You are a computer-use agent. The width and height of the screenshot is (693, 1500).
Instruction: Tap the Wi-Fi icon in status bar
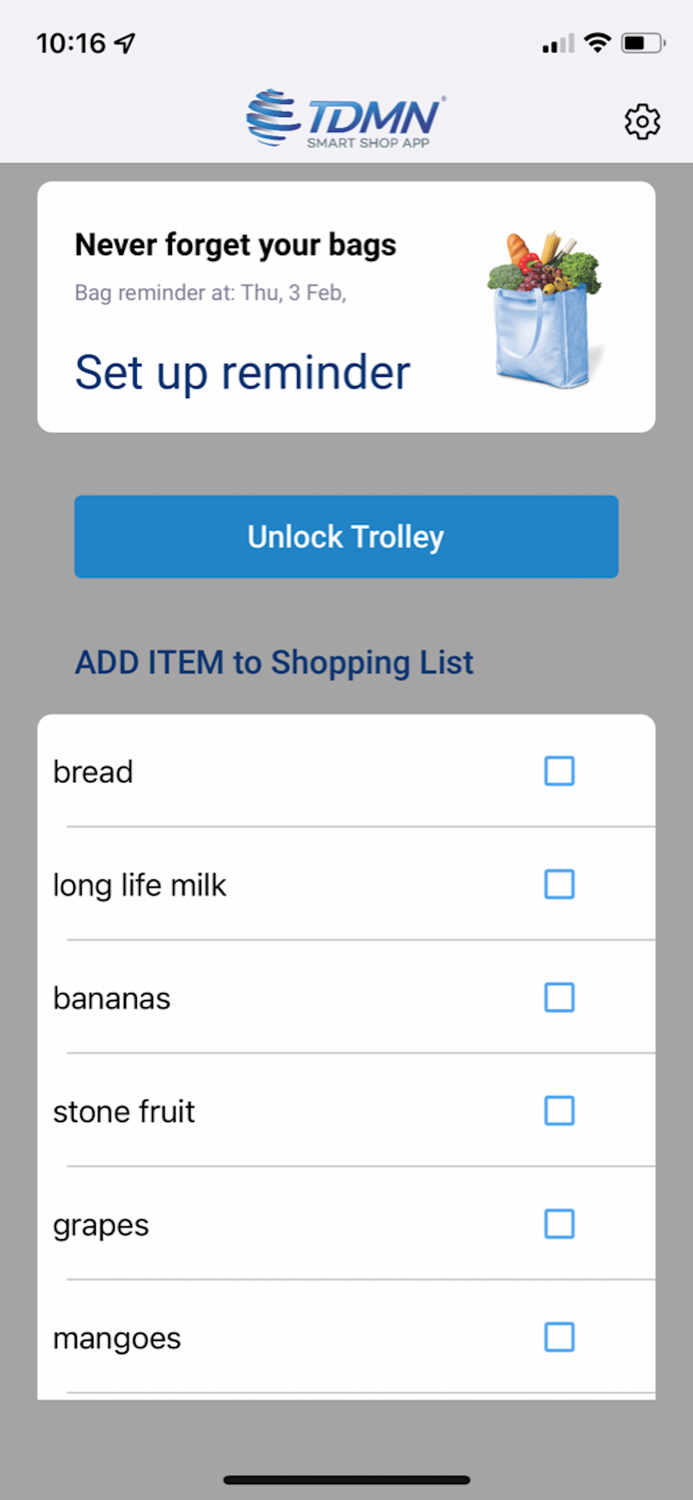click(x=597, y=43)
